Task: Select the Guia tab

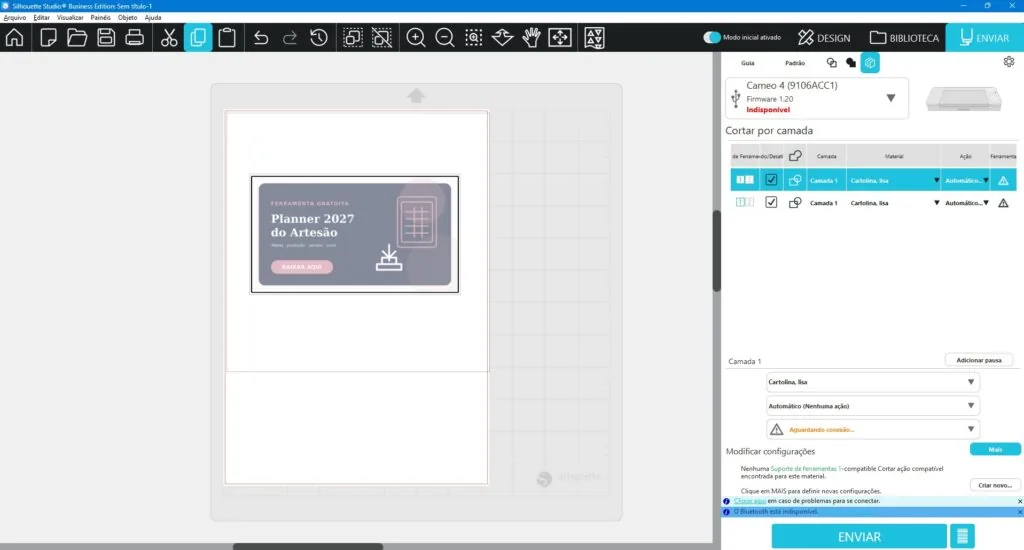Action: pos(748,63)
